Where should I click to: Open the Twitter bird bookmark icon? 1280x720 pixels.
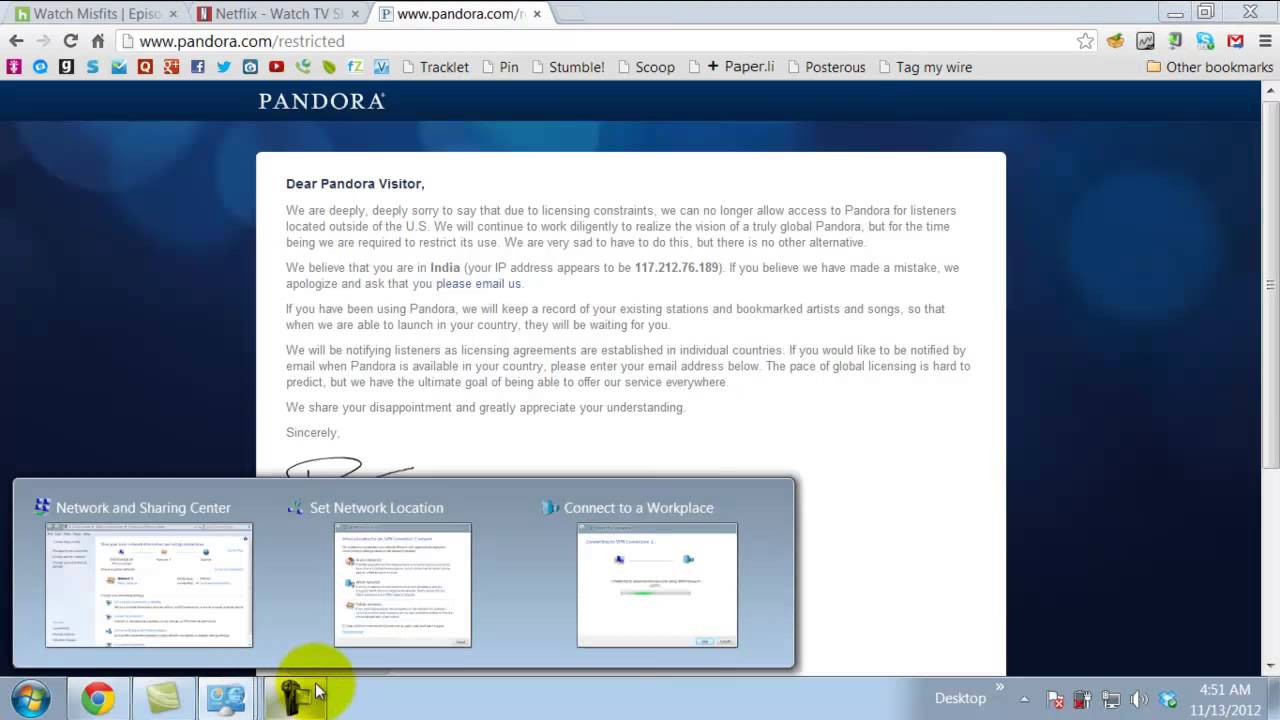coord(223,67)
